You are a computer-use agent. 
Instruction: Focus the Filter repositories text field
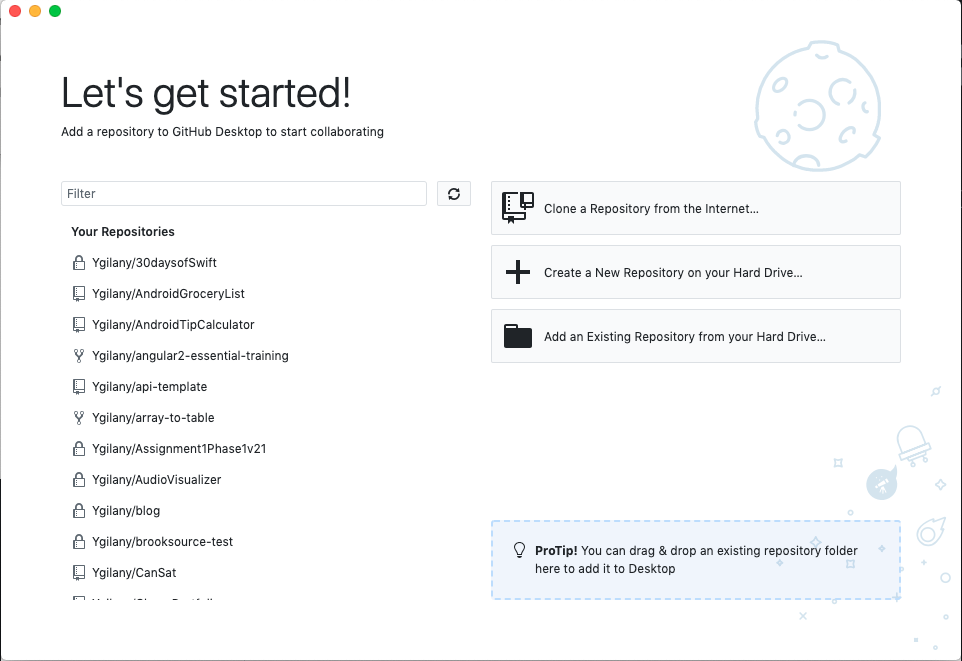[x=244, y=194]
